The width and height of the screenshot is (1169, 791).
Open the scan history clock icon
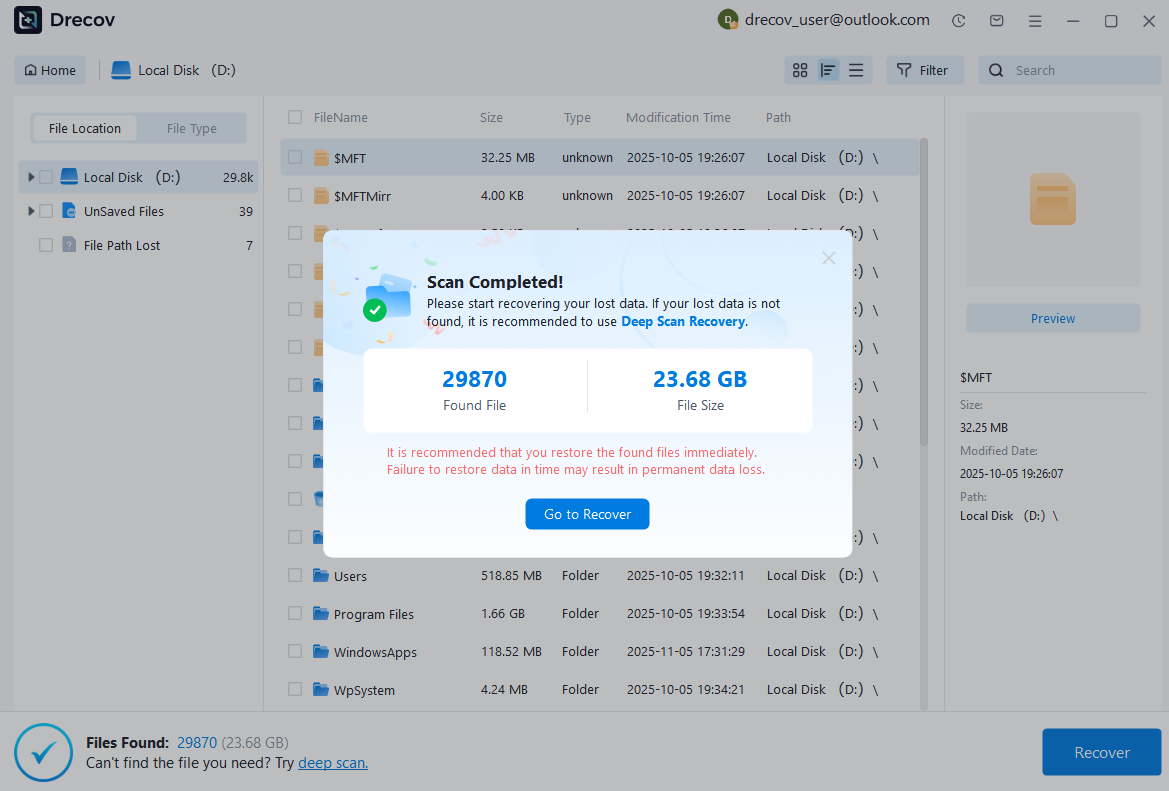[958, 20]
